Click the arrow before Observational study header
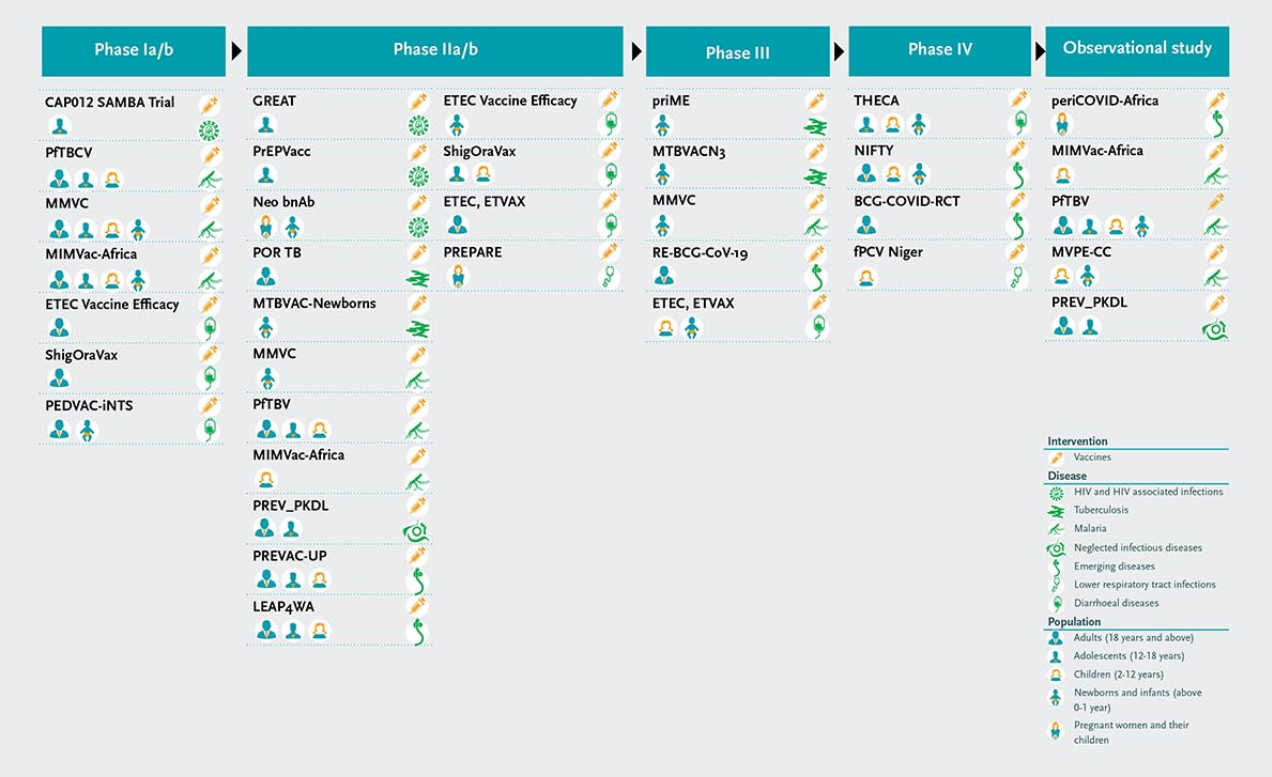The image size is (1272, 777). pos(1038,51)
